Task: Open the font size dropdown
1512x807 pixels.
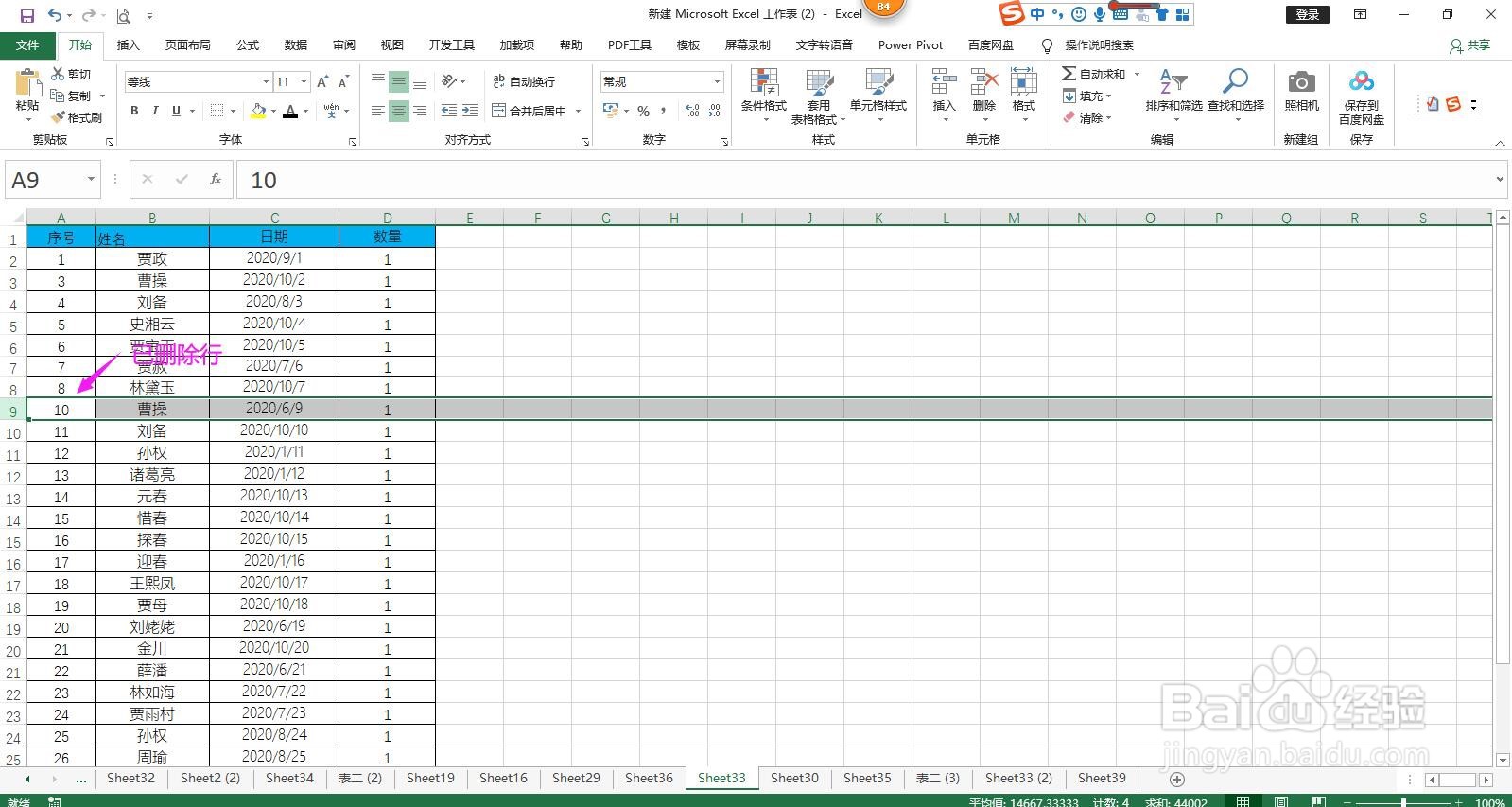Action: point(304,81)
